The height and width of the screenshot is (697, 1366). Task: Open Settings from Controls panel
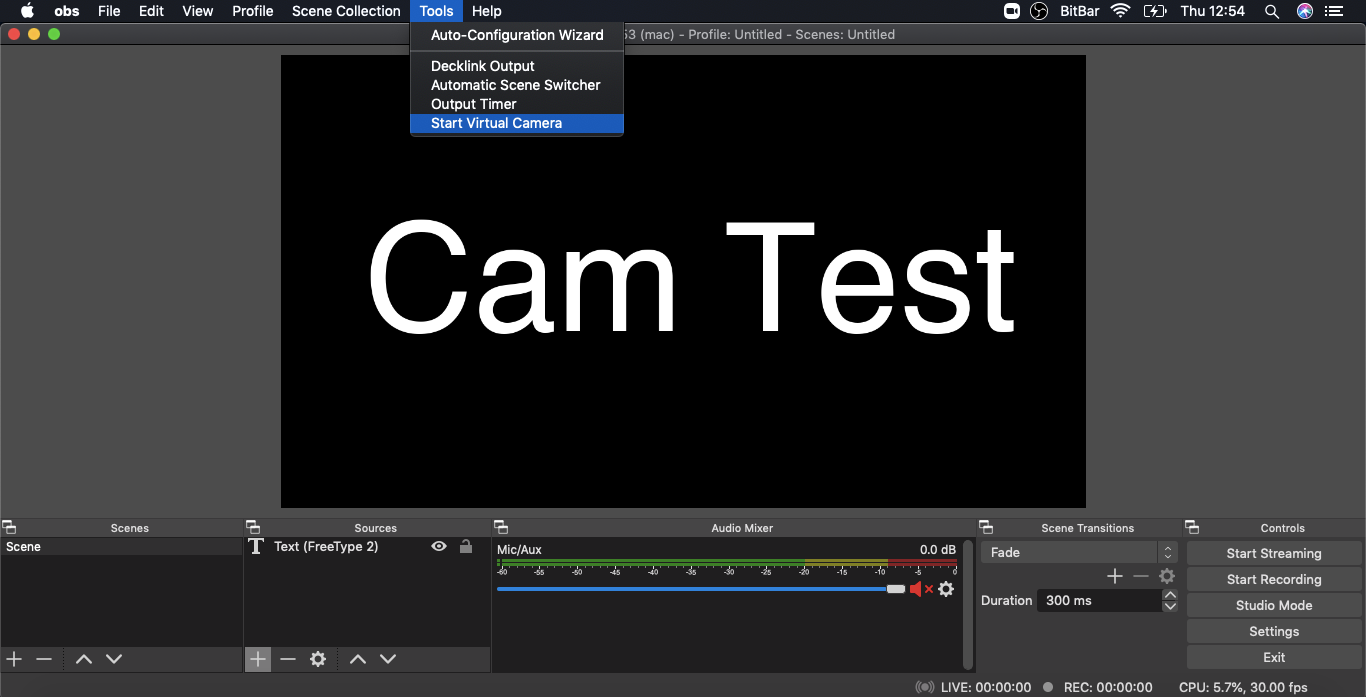point(1274,631)
